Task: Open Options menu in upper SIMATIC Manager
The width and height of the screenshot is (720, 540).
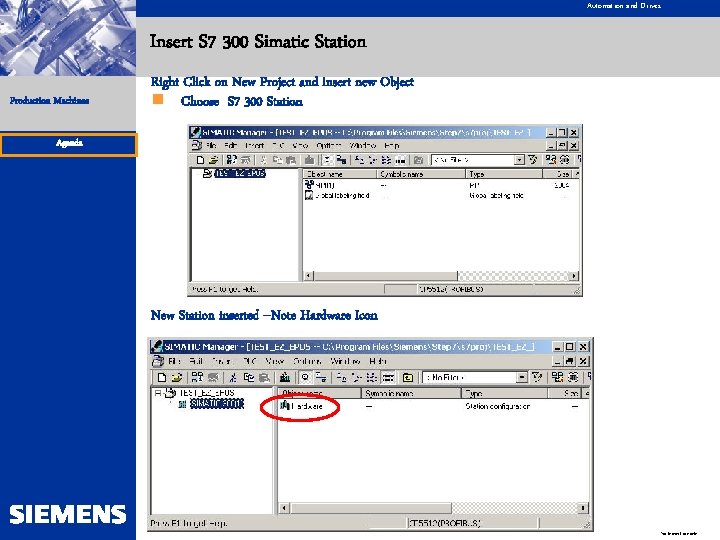Action: click(x=328, y=146)
